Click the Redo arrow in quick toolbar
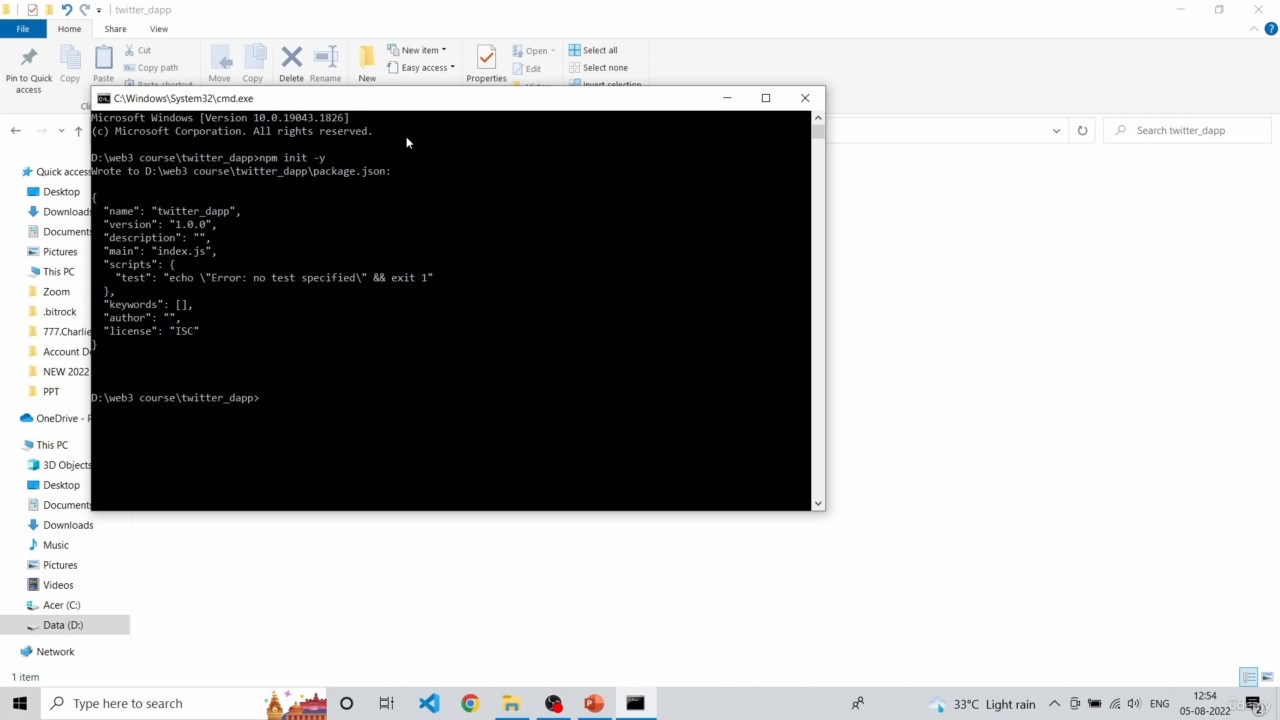Screen dimensions: 1280x720 coord(85,10)
